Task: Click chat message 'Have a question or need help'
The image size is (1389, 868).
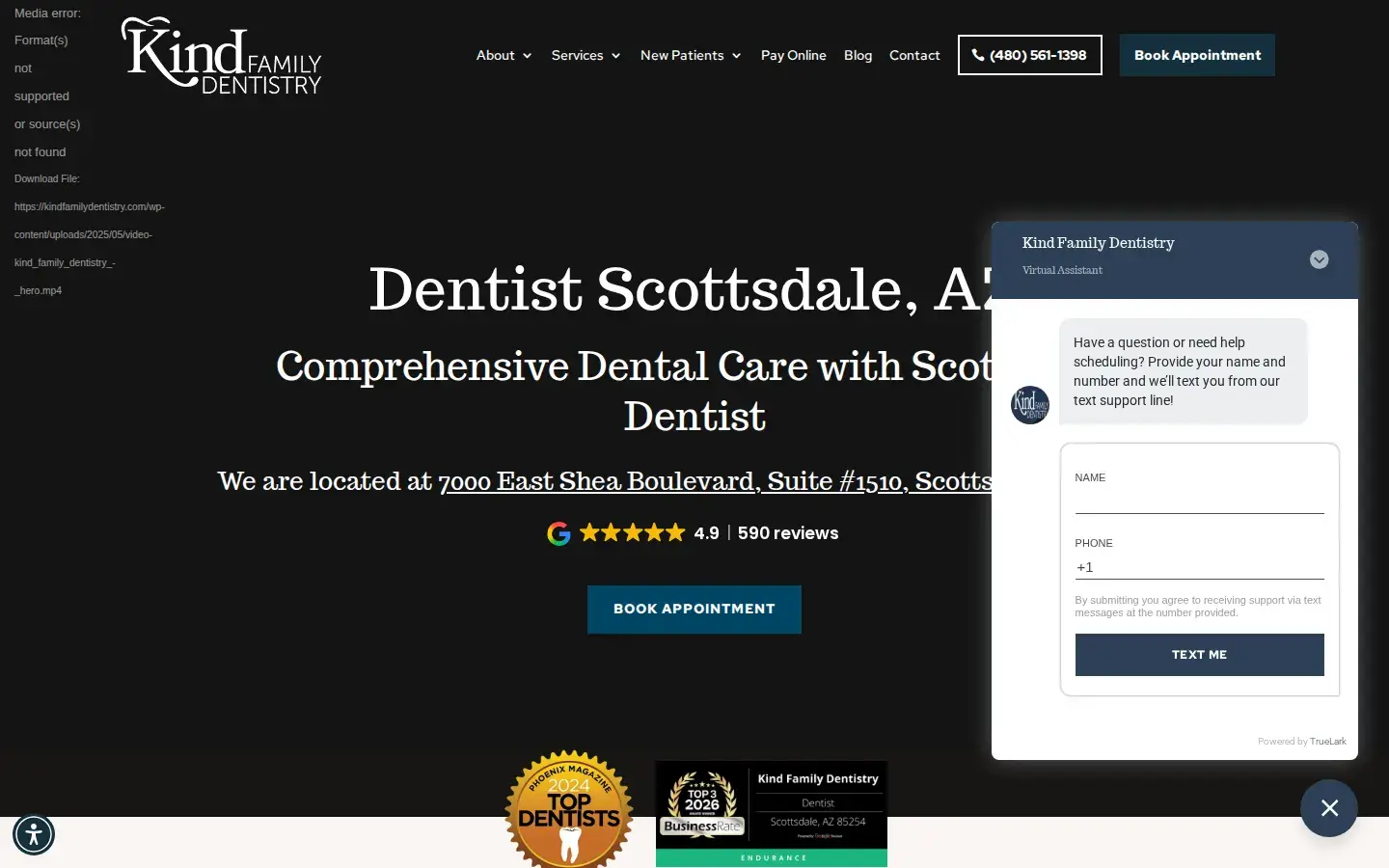Action: [1183, 371]
